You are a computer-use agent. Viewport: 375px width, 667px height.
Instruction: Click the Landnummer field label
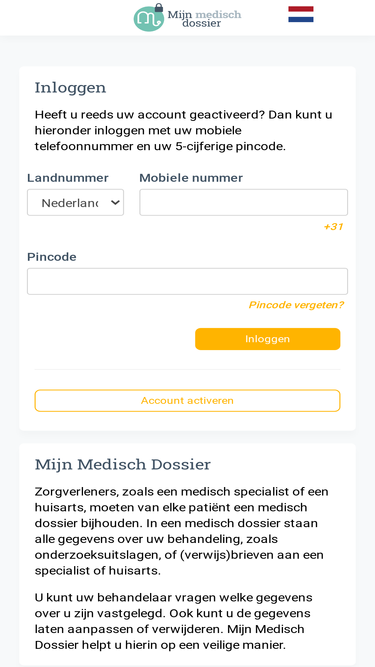point(68,178)
